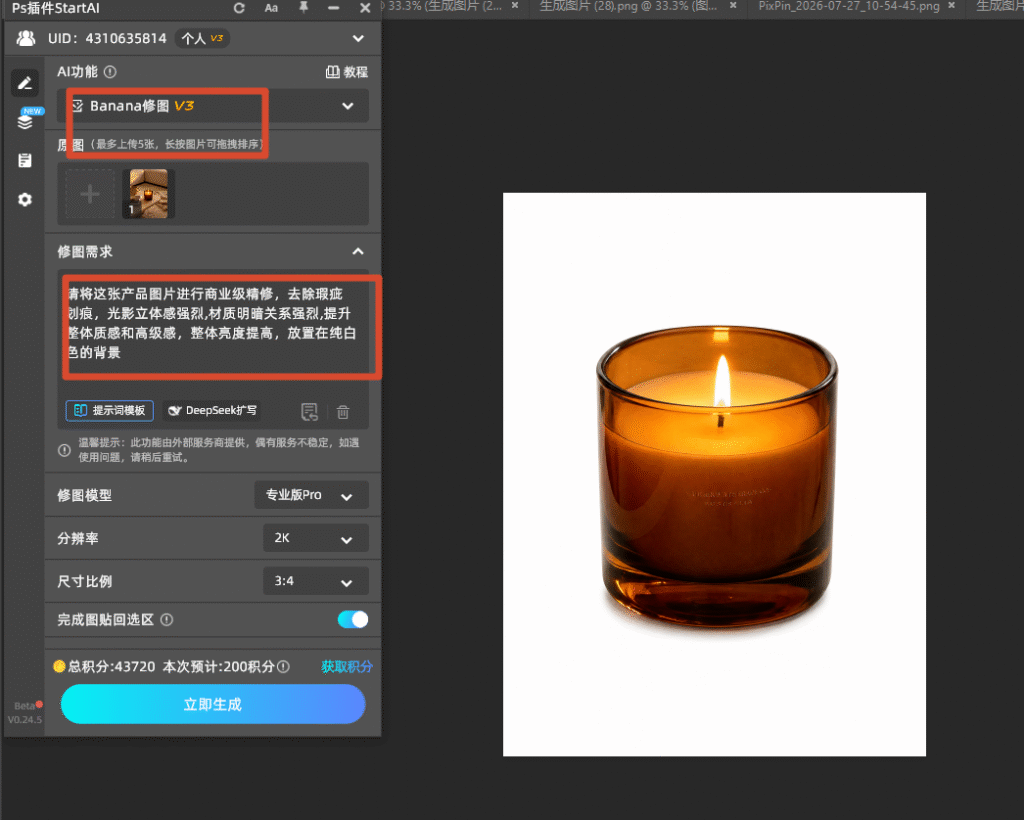1024x820 pixels.
Task: Close the 生成图片 (28).png tab
Action: 733,5
